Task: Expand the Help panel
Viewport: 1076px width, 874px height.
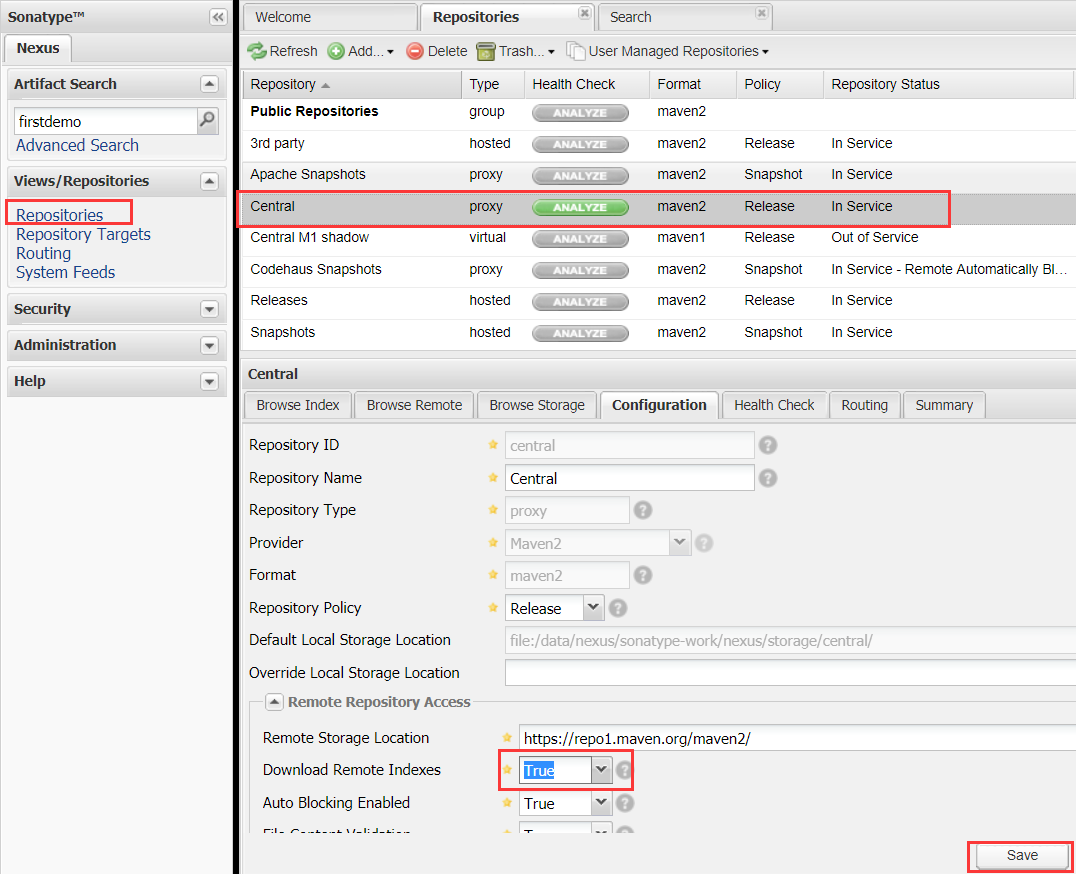Action: (209, 381)
